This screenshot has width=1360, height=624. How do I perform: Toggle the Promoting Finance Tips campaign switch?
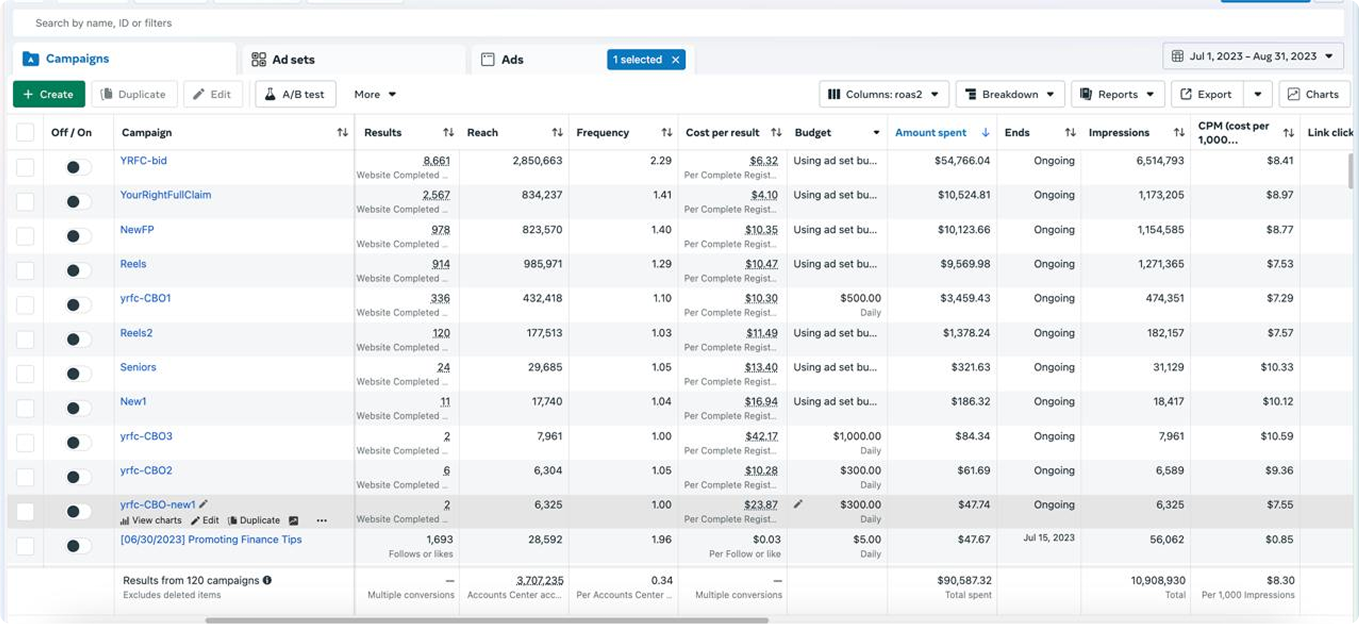(78, 546)
